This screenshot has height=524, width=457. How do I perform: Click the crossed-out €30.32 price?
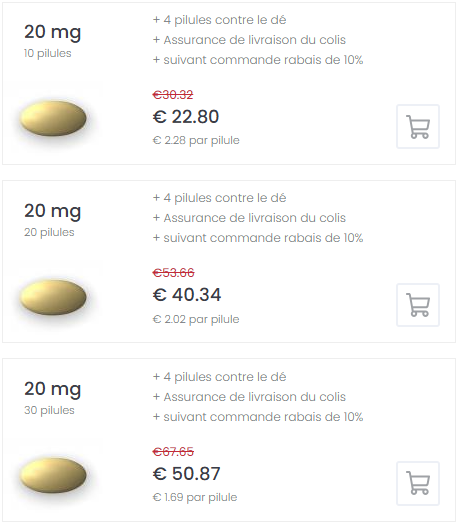pos(173,95)
